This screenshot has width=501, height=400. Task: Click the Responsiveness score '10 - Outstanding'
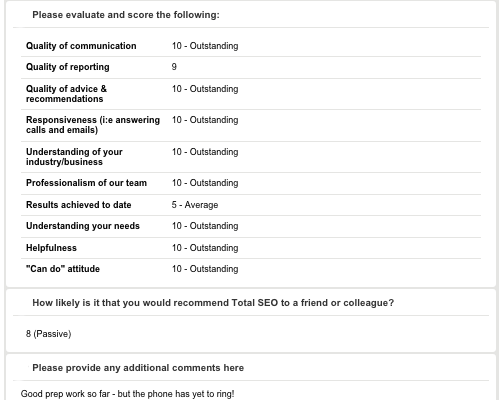pyautogui.click(x=205, y=120)
